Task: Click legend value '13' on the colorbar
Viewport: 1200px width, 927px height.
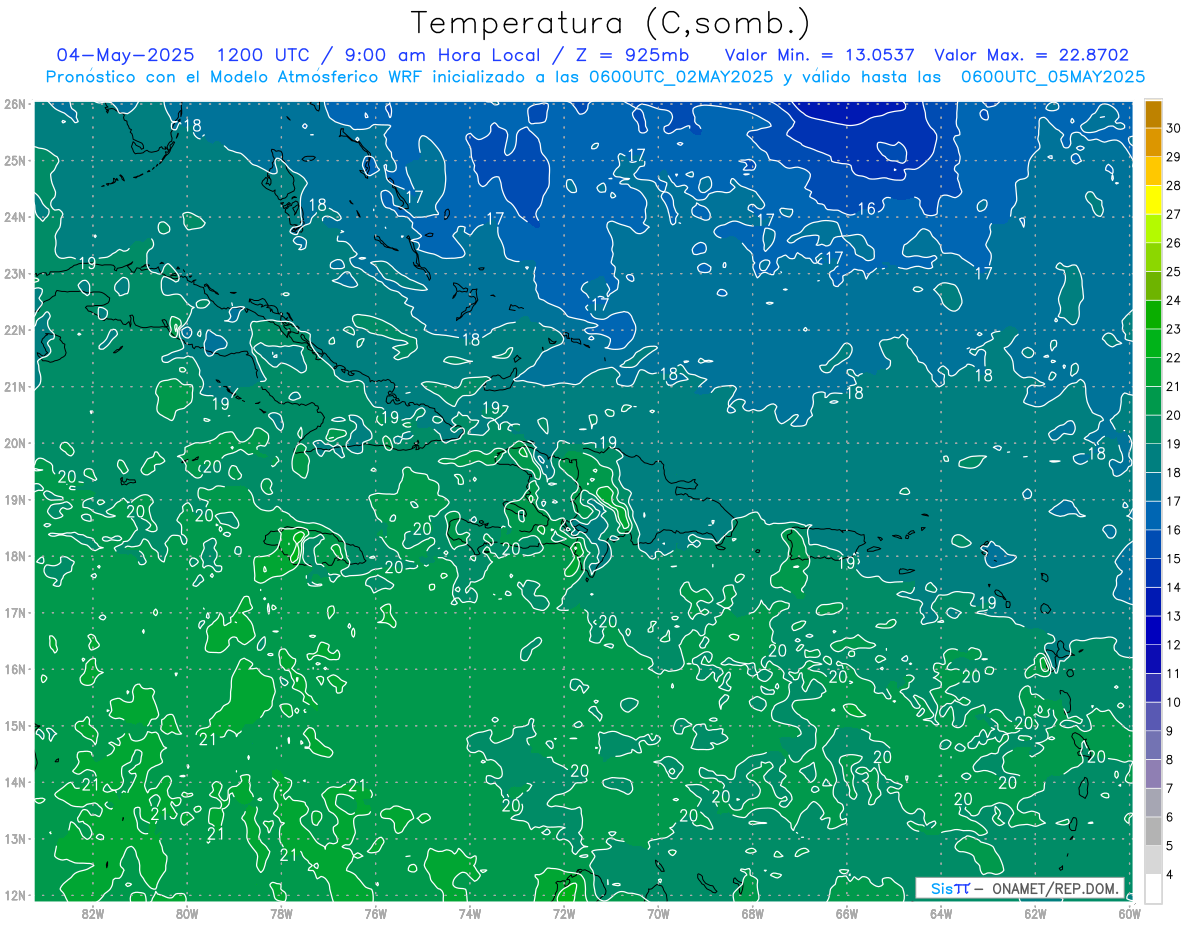Action: (1174, 616)
